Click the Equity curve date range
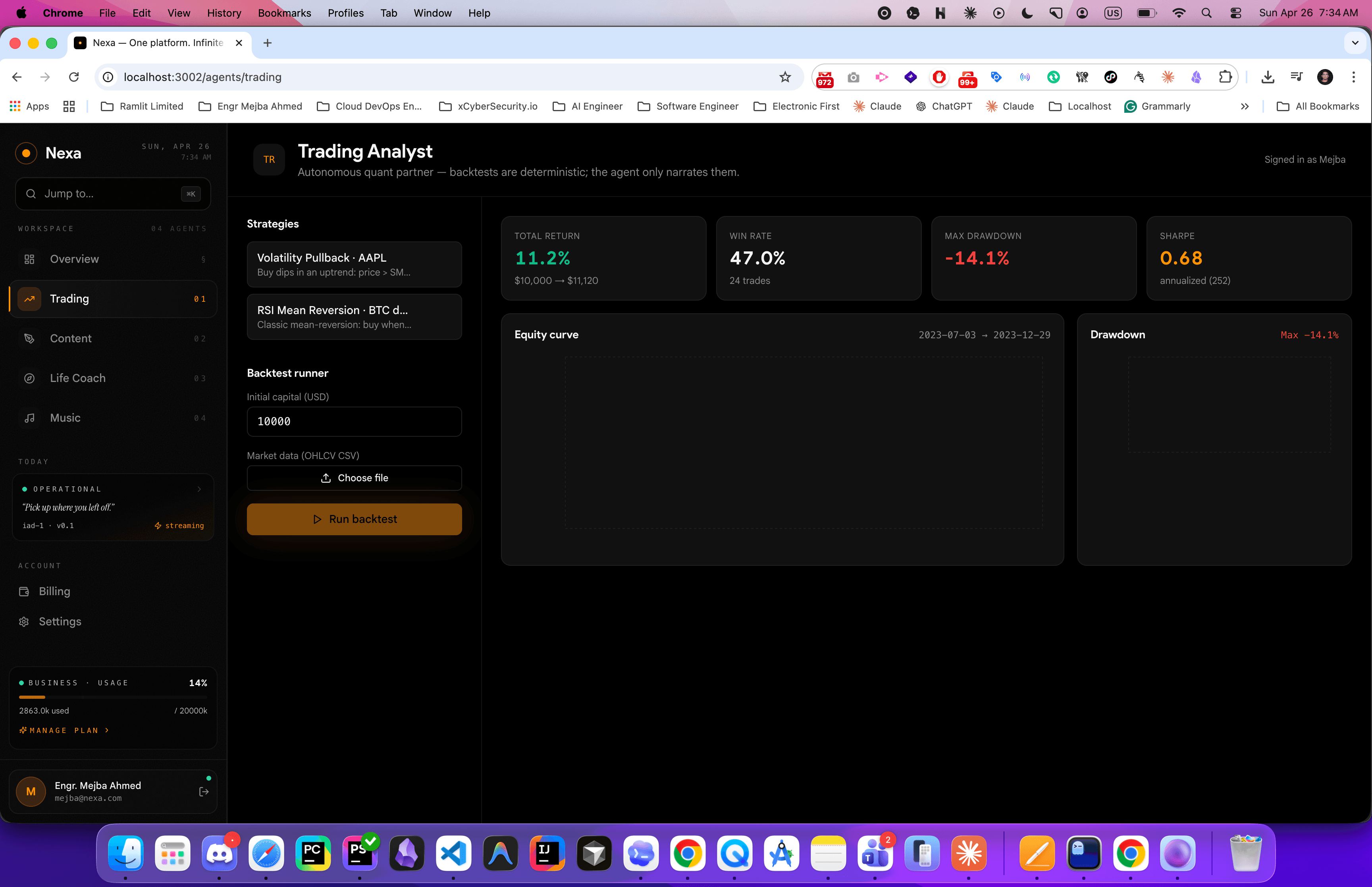 (x=984, y=335)
